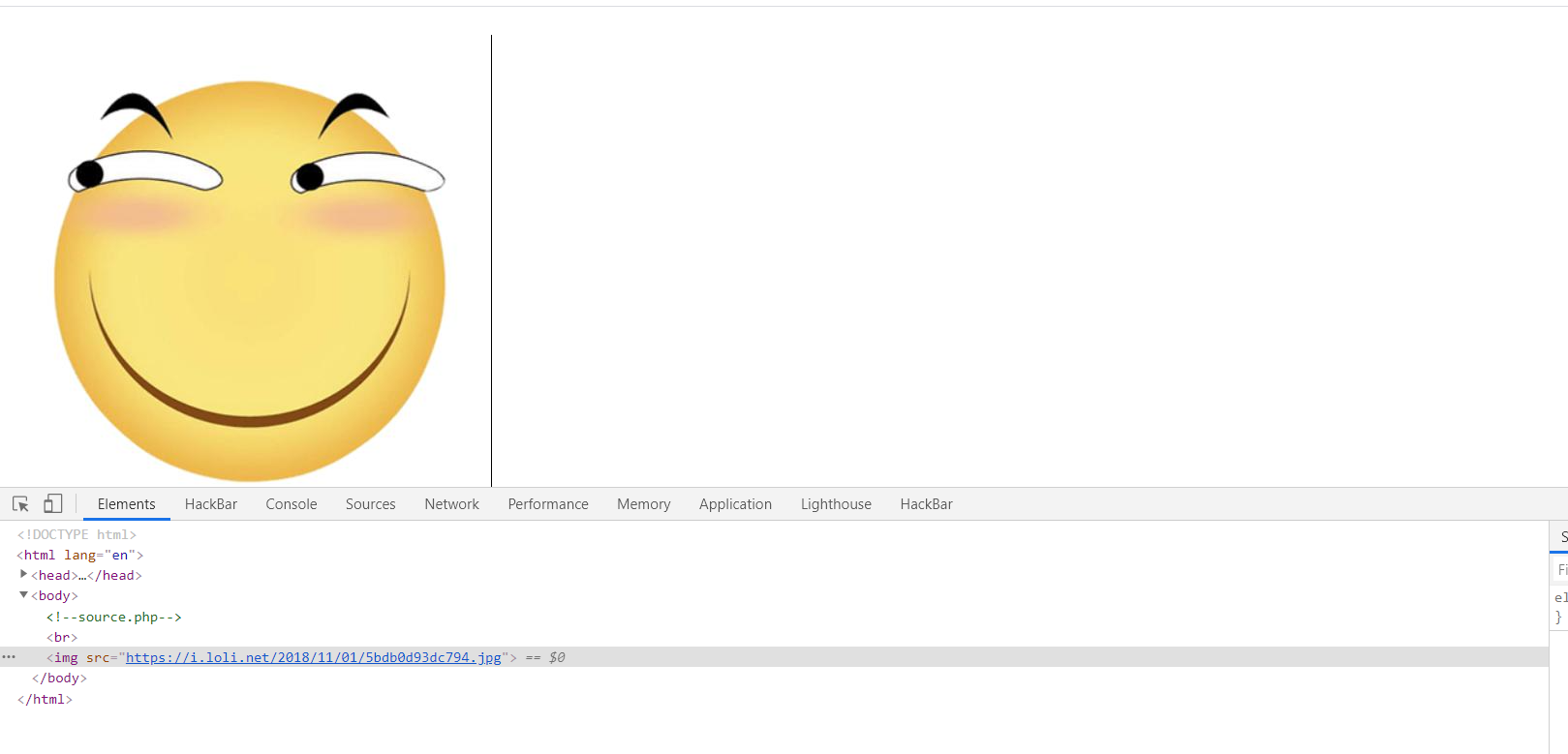Open the HackBar tab after Lighthouse
This screenshot has height=754, width=1568.
[x=927, y=504]
